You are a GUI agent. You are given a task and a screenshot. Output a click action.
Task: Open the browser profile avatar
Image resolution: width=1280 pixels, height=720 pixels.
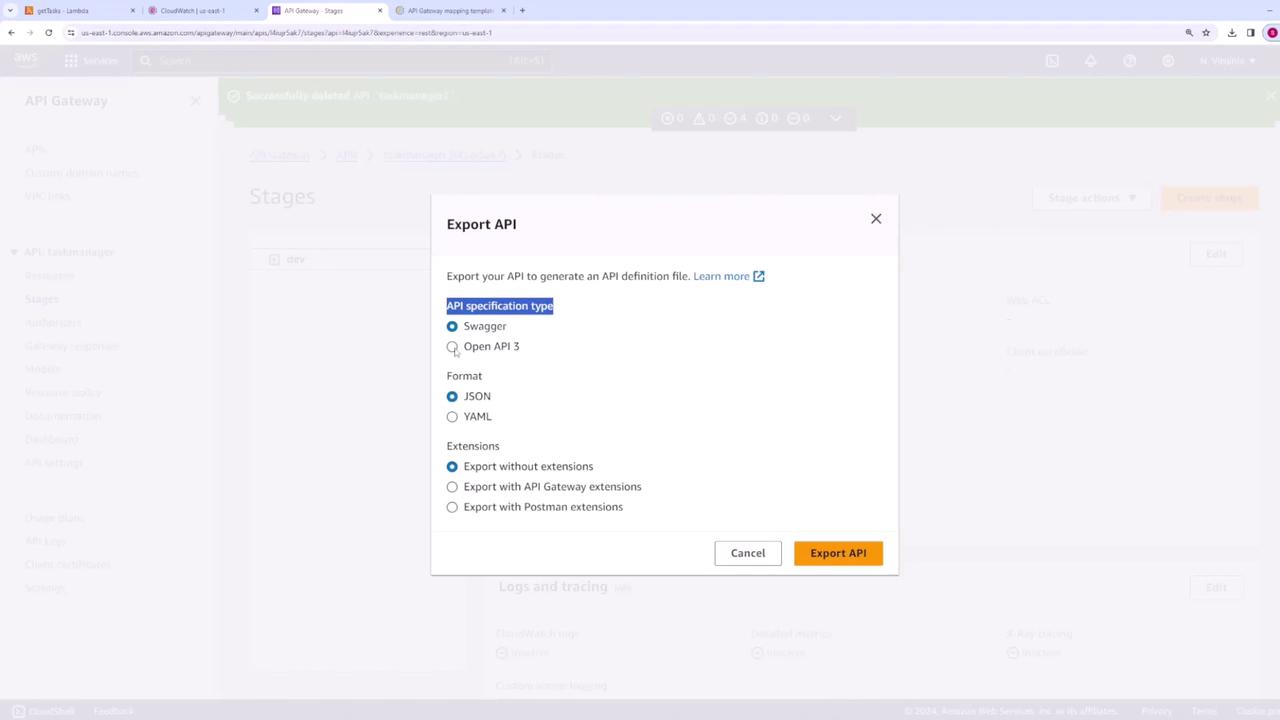(1272, 33)
